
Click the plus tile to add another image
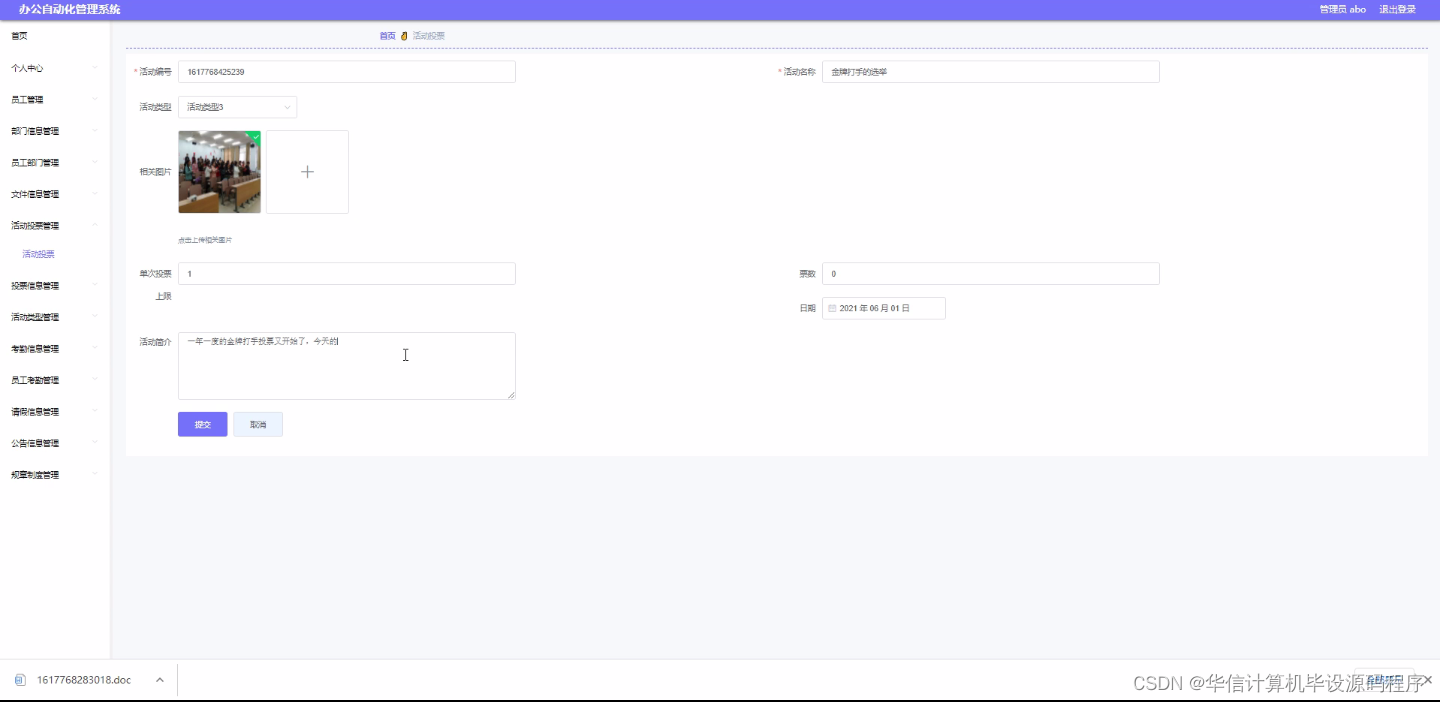pyautogui.click(x=307, y=171)
